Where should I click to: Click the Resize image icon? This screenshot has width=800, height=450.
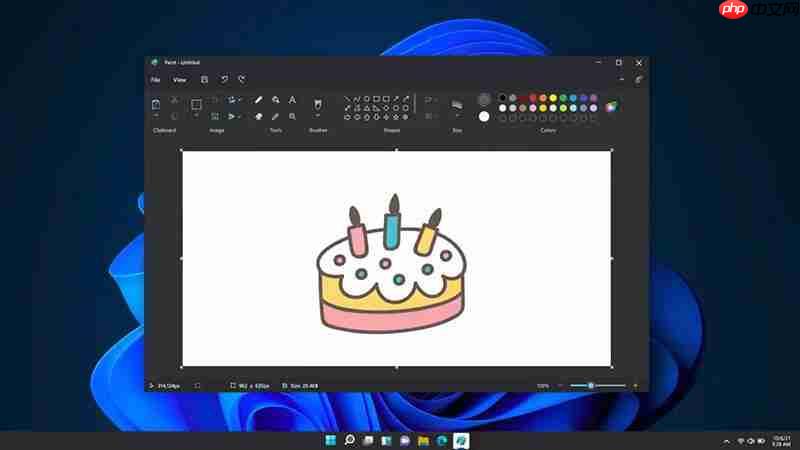pyautogui.click(x=215, y=117)
